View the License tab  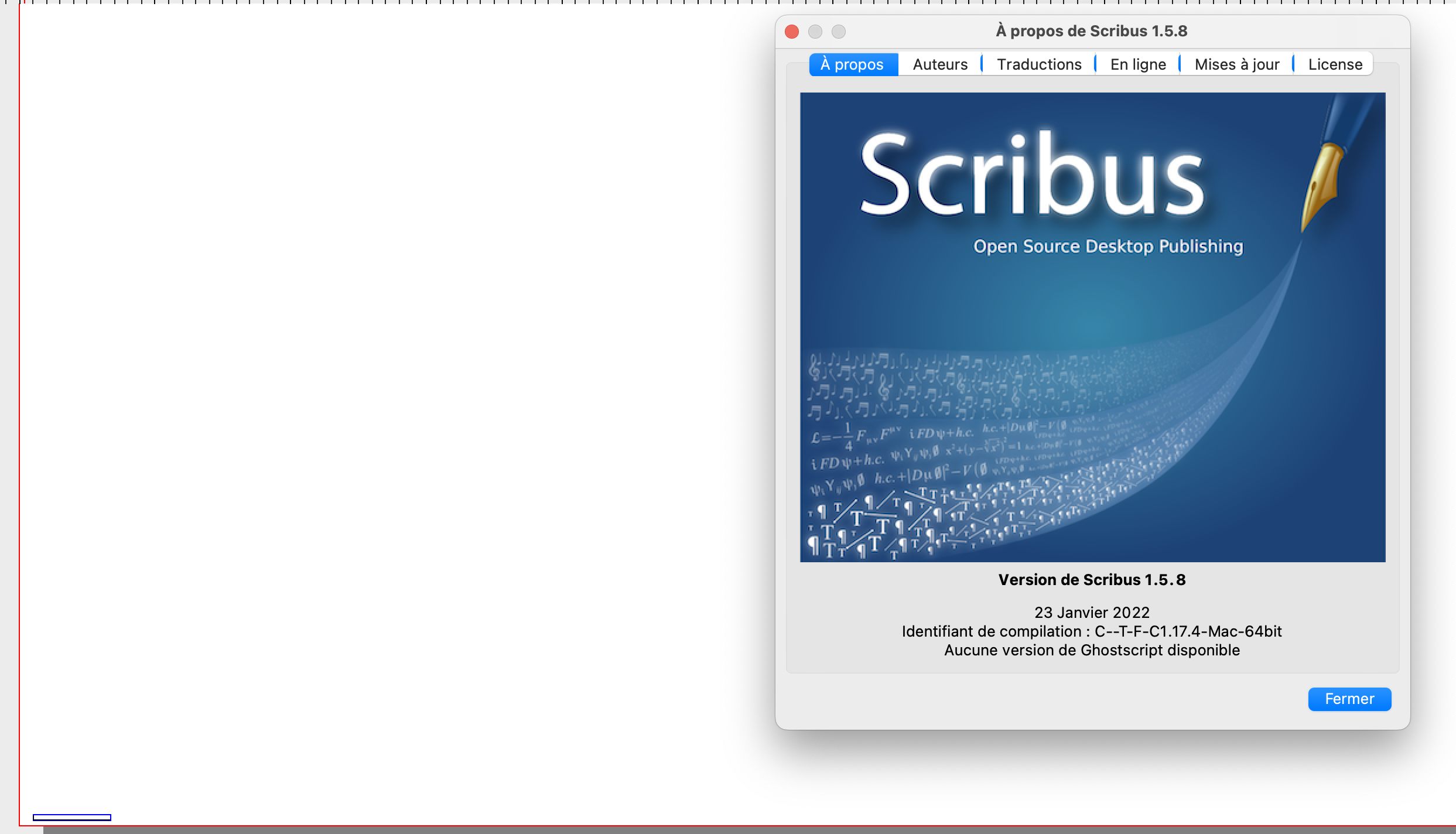point(1335,64)
